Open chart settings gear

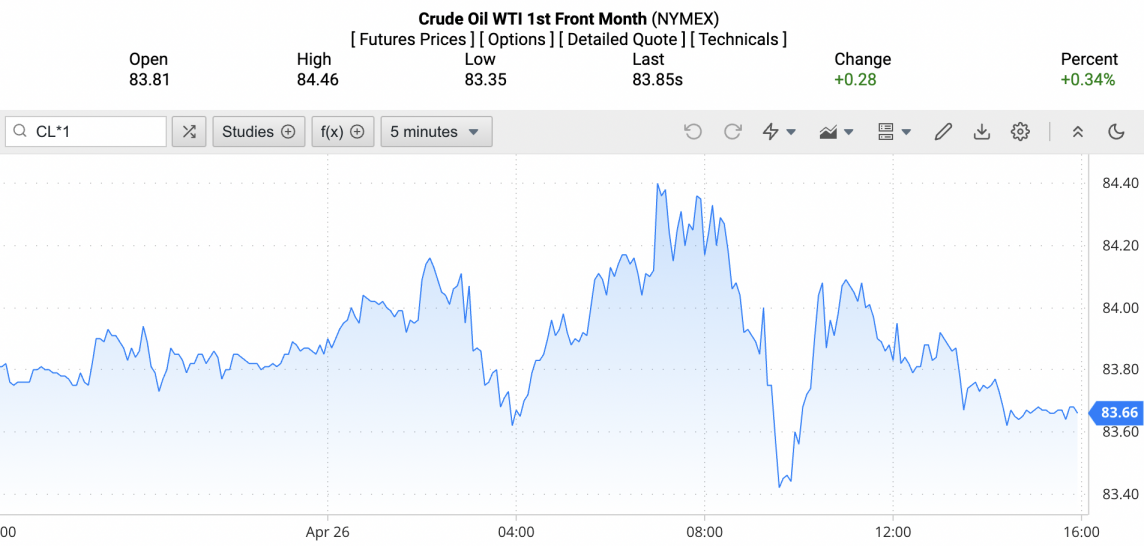point(1020,132)
